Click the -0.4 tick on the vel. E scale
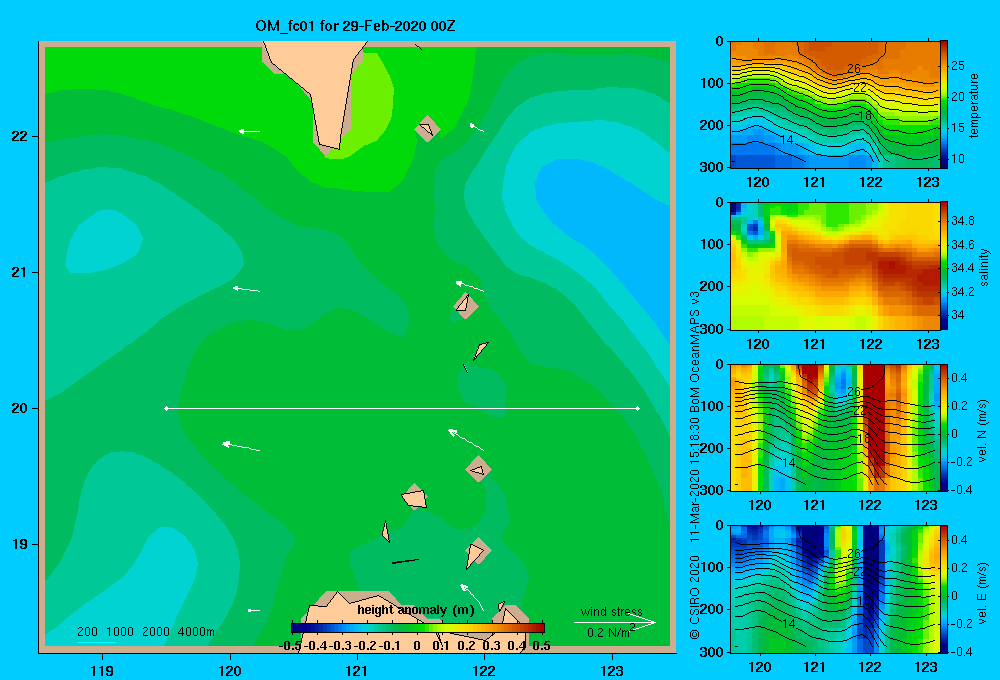The width and height of the screenshot is (1000, 680). [961, 651]
